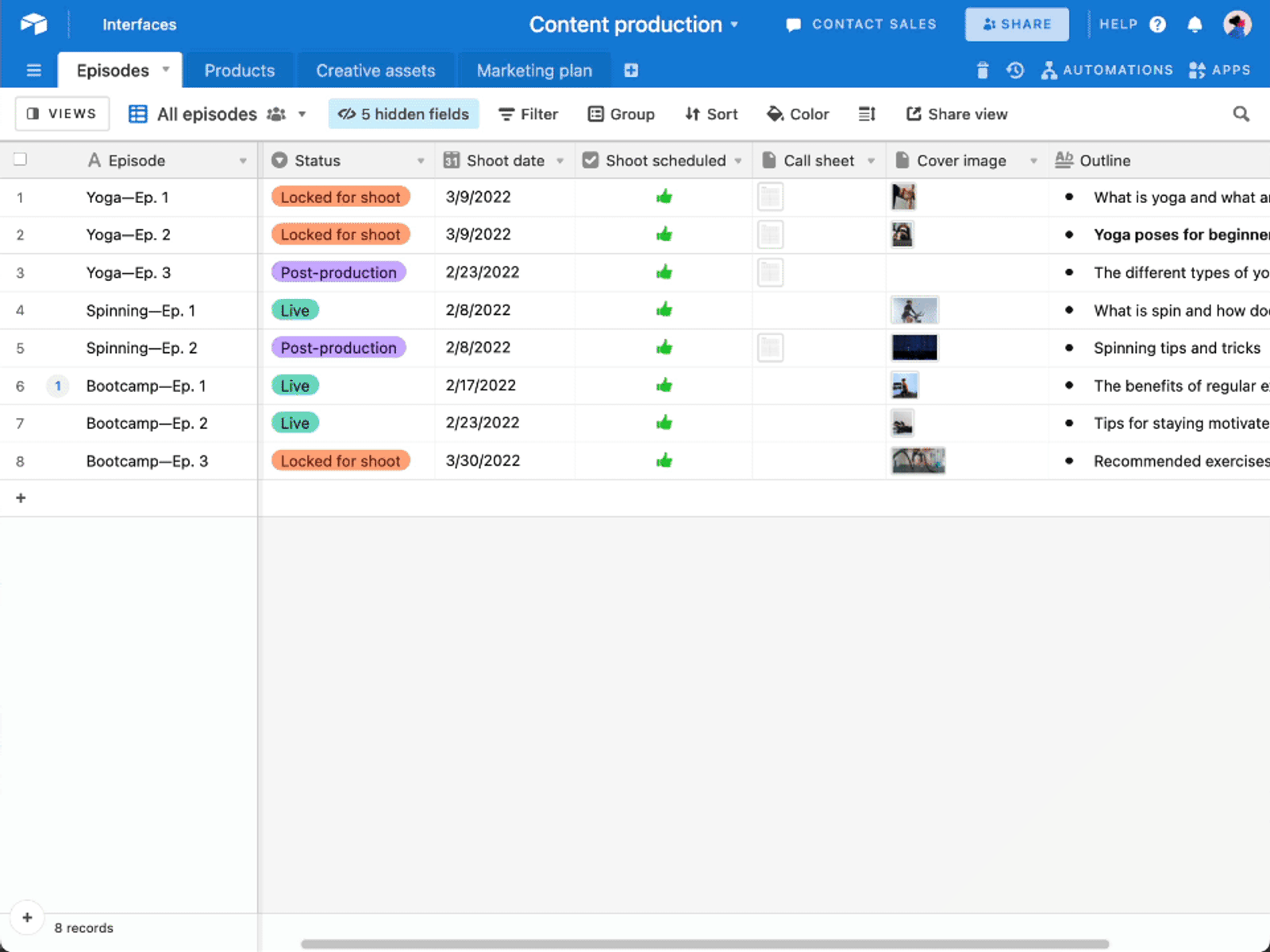This screenshot has width=1270, height=952.
Task: Open comment badge on Bootcamp—Ep. 1
Action: (x=58, y=386)
